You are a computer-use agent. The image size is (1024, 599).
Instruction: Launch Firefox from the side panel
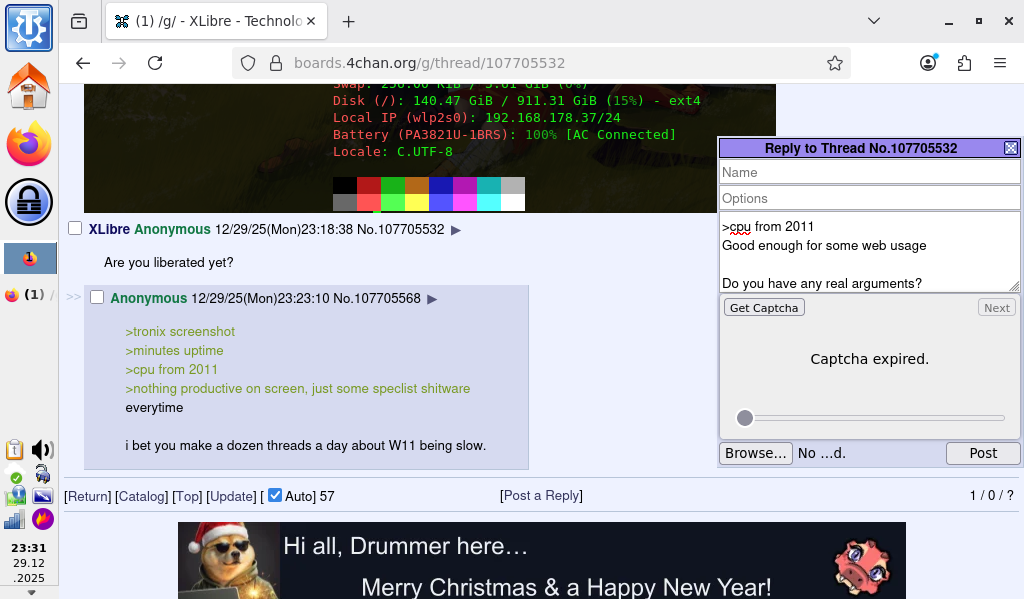pyautogui.click(x=29, y=143)
